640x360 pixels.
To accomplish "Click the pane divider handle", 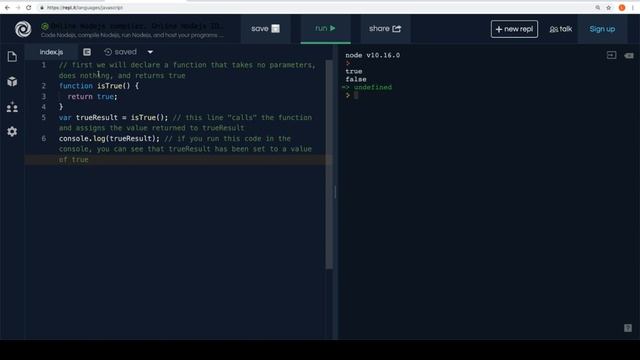I will pos(335,192).
